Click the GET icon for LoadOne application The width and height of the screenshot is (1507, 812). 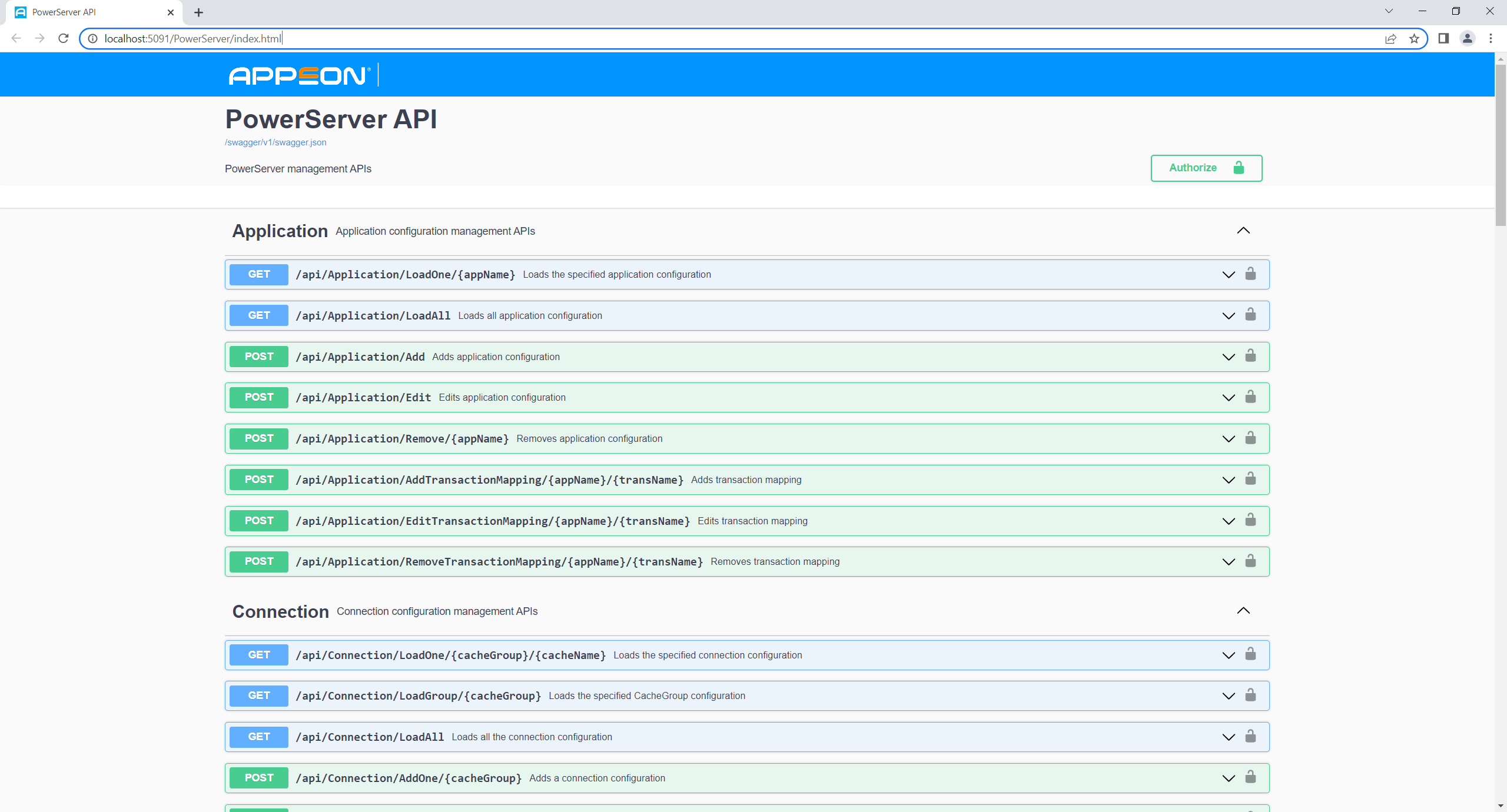pos(258,274)
